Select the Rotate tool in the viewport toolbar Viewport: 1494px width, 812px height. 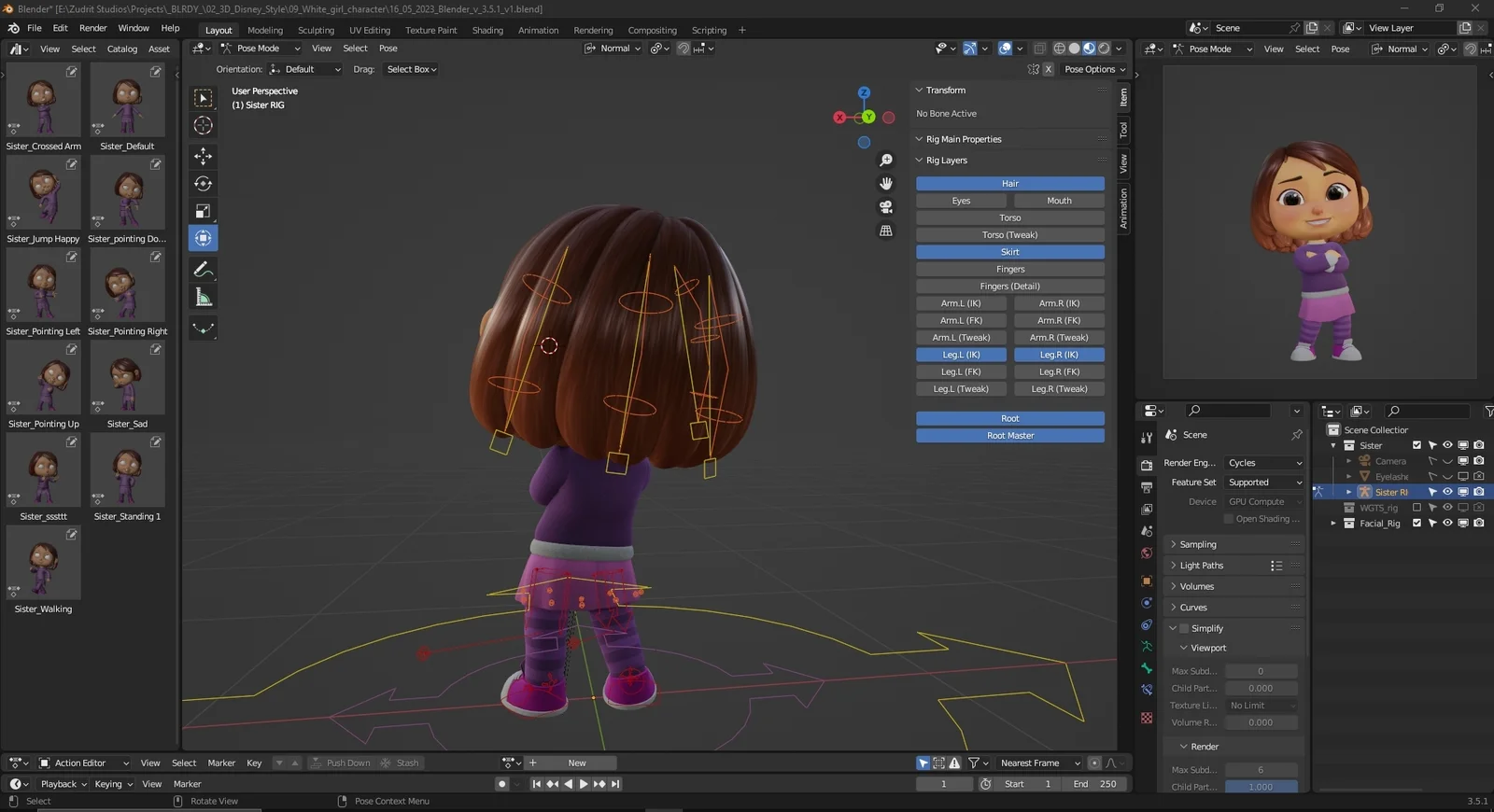tap(203, 184)
